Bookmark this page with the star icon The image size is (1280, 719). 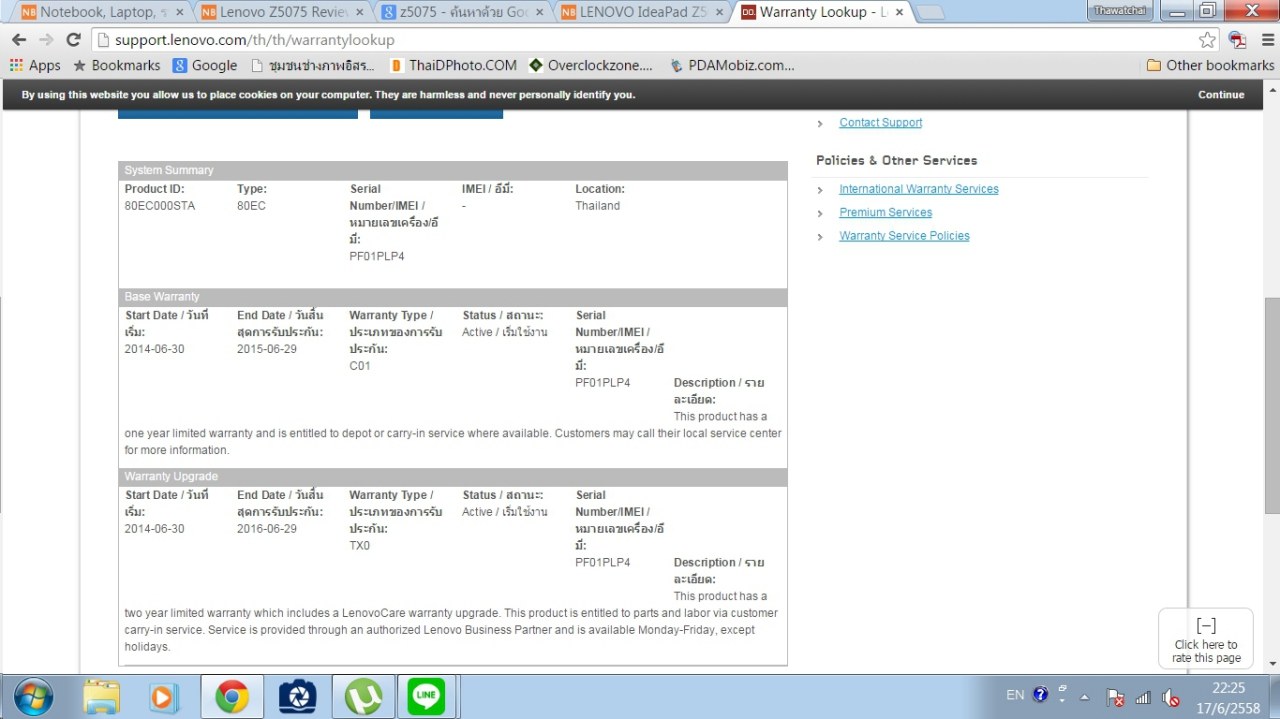point(1207,40)
